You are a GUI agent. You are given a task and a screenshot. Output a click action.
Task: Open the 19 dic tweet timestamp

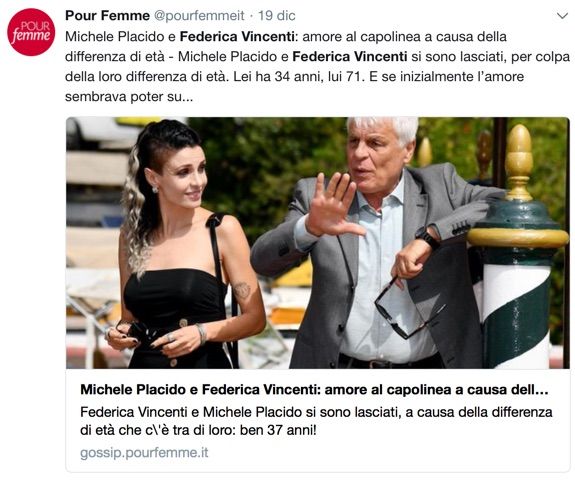pyautogui.click(x=276, y=15)
